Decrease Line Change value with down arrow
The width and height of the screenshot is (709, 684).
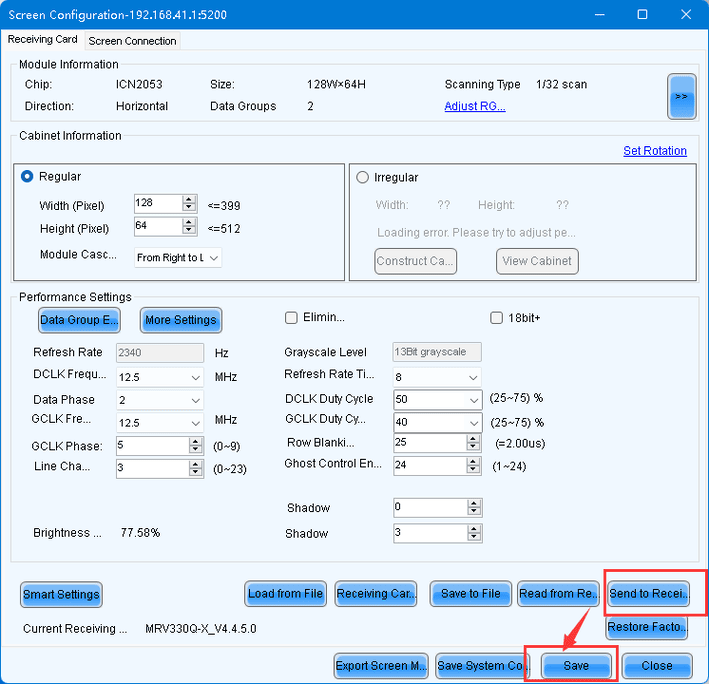pyautogui.click(x=195, y=472)
